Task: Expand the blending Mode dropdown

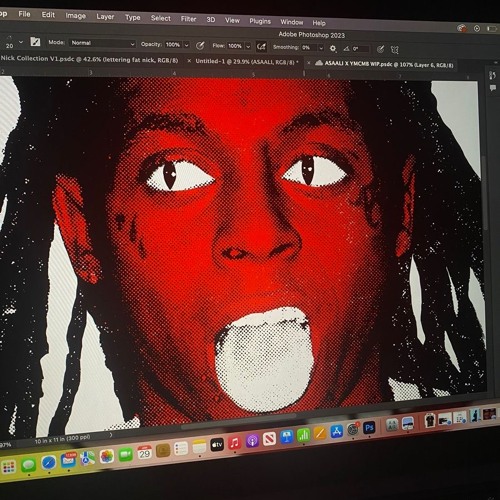Action: (102, 43)
